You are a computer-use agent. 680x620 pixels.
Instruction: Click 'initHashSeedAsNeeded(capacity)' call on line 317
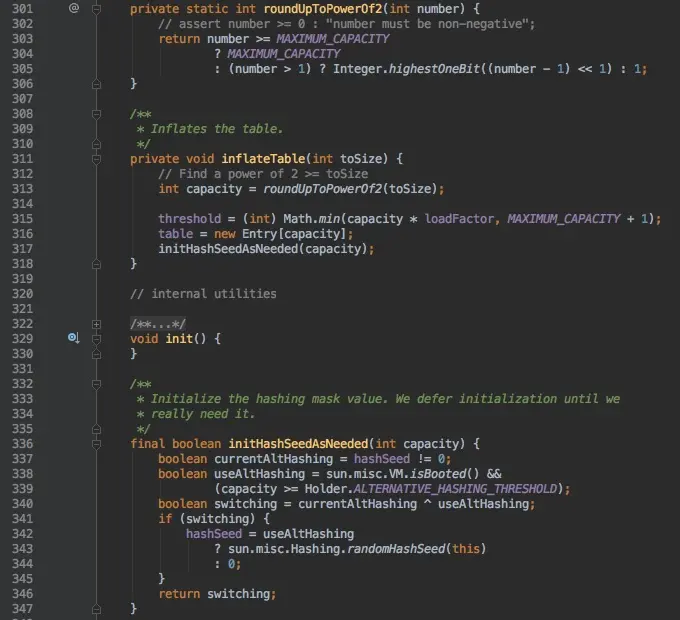click(x=263, y=249)
